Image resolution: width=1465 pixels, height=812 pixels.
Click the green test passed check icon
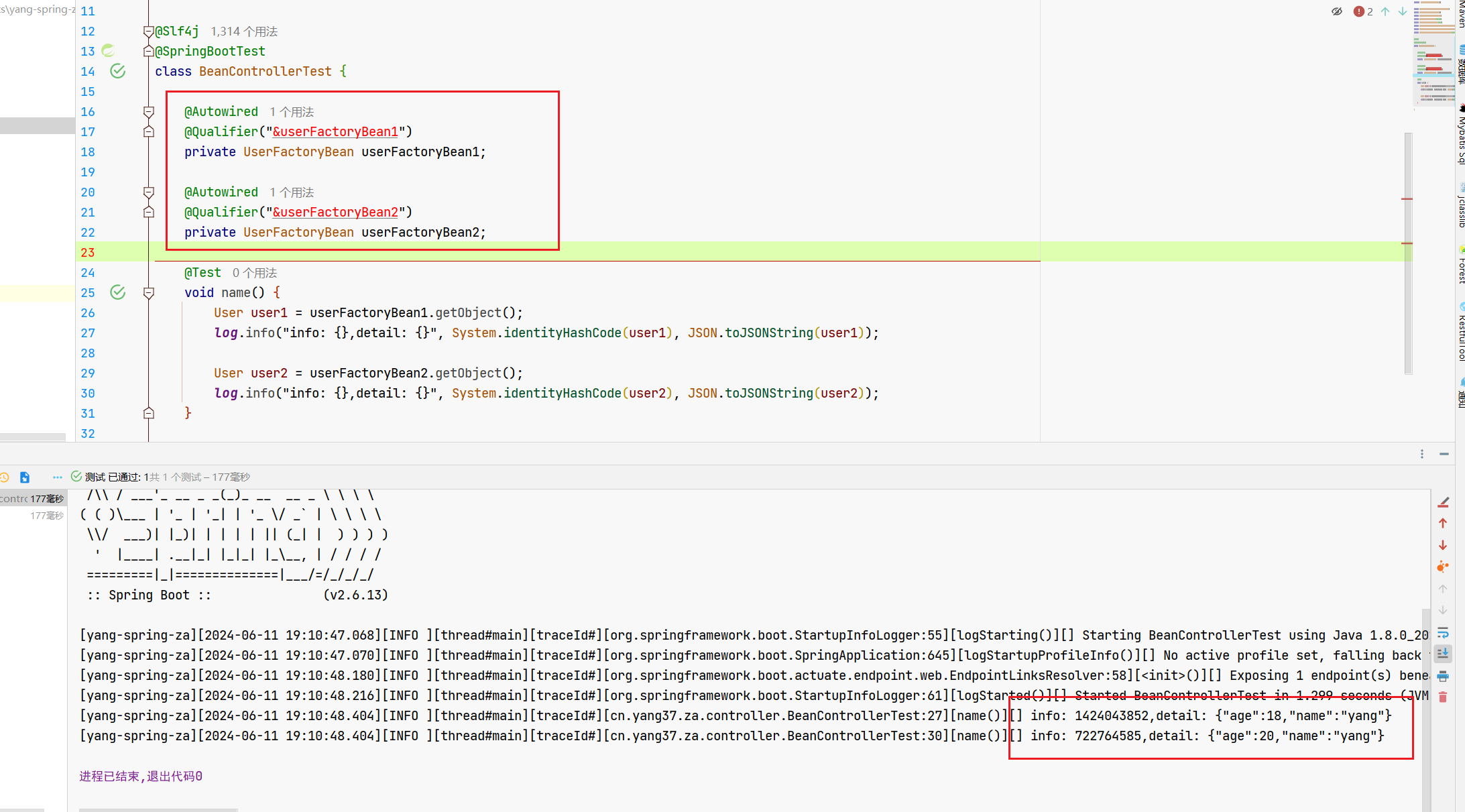76,477
